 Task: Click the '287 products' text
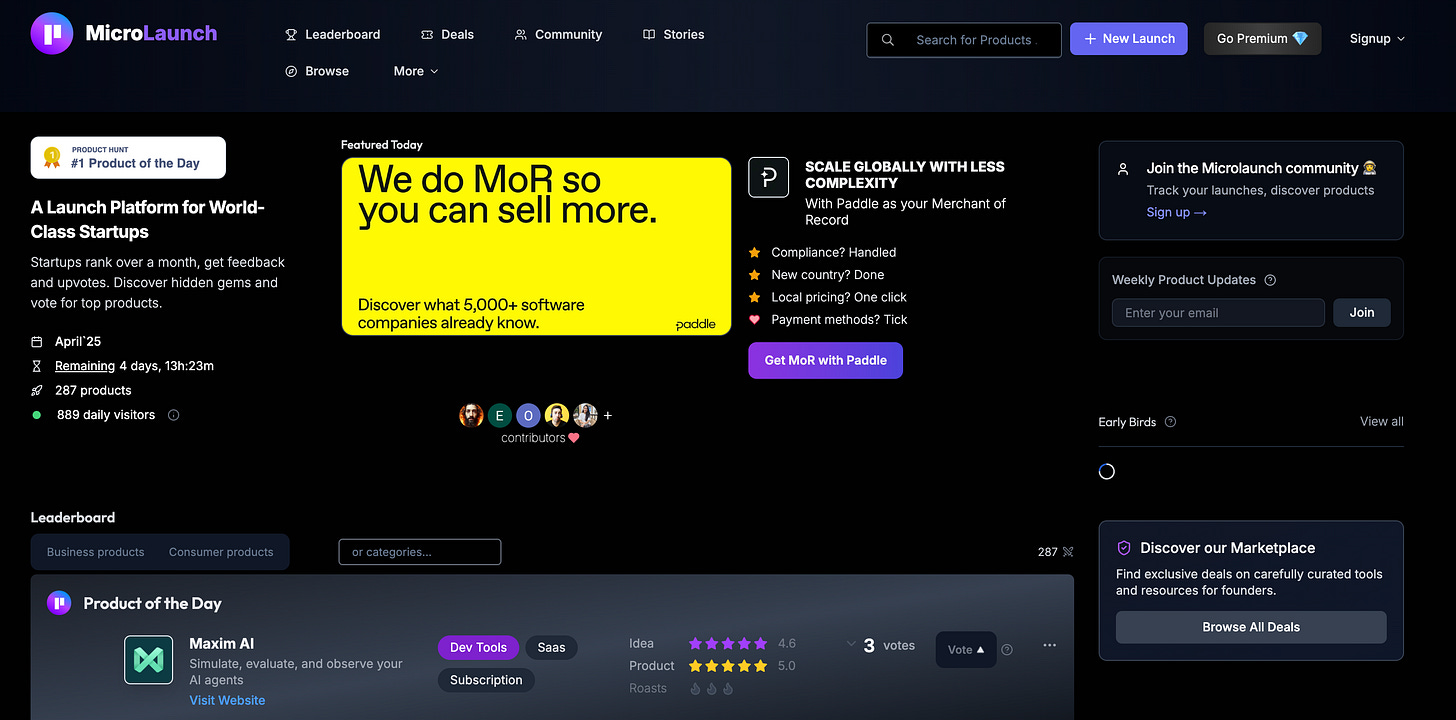tap(93, 391)
